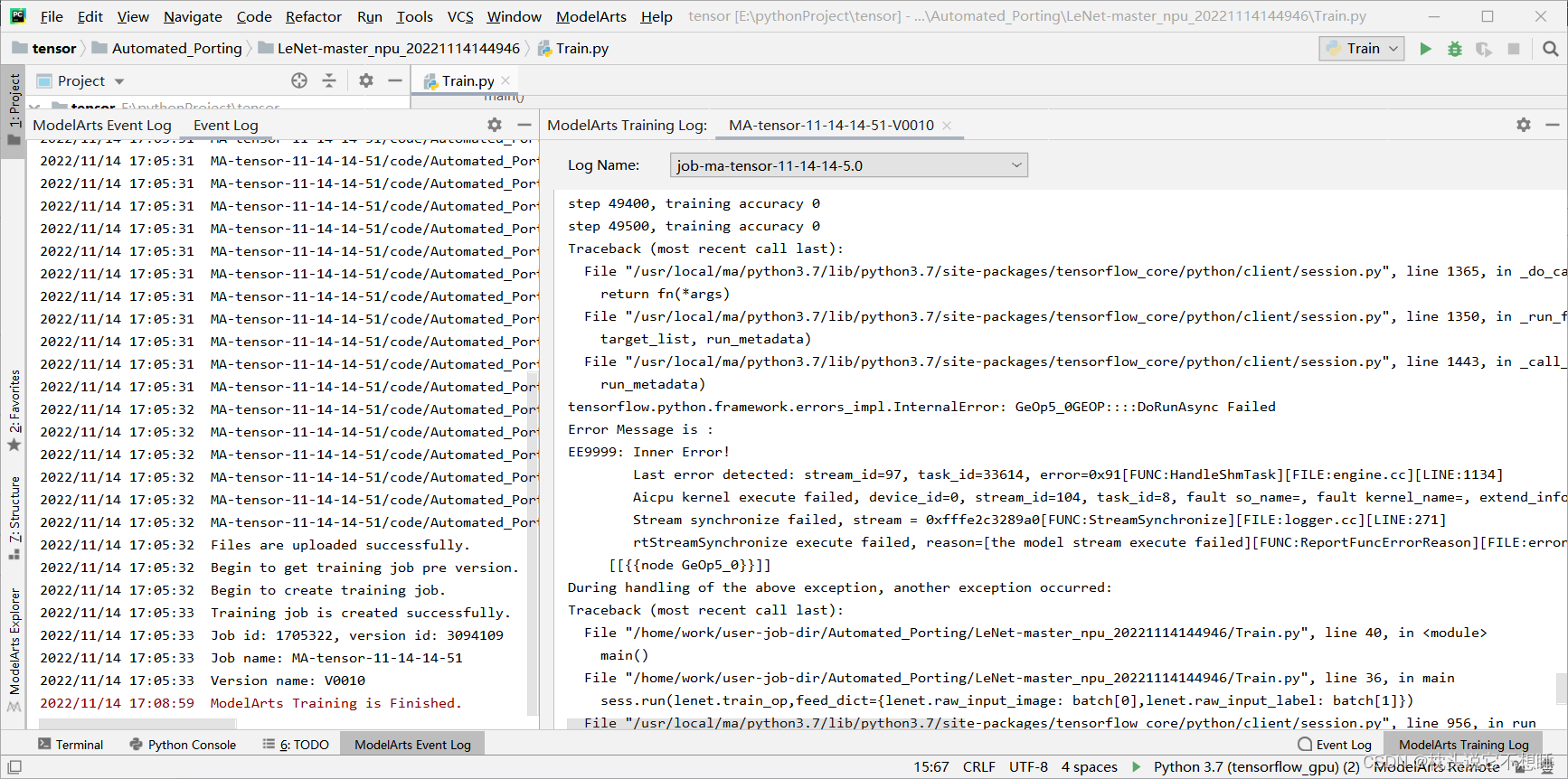Change the 4 spaces indent setting
This screenshot has width=1568, height=779.
pos(1089,767)
